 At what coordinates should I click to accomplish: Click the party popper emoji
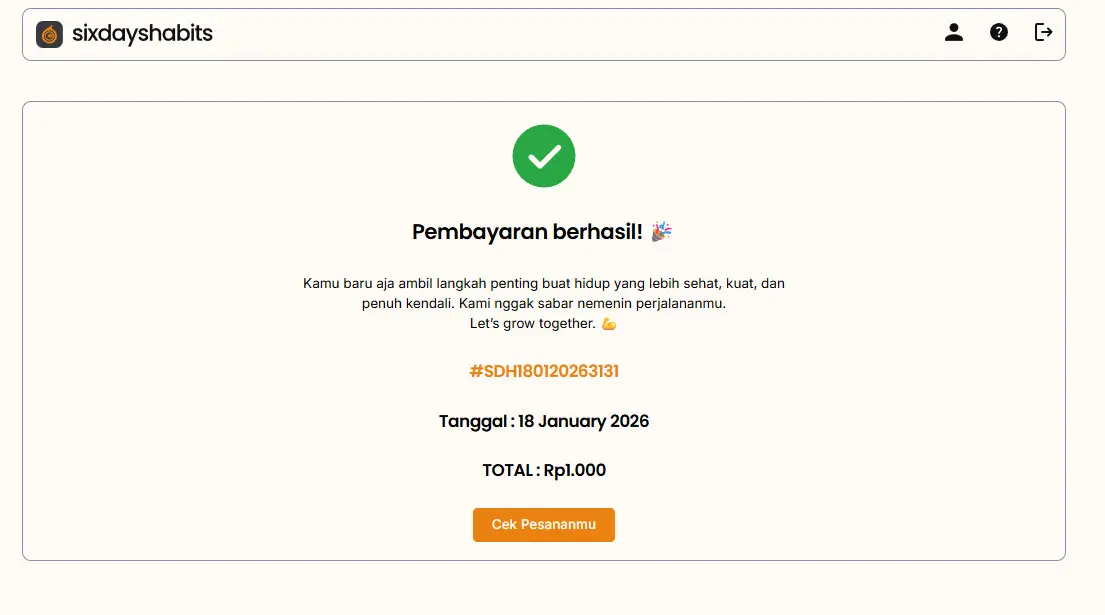click(x=662, y=232)
